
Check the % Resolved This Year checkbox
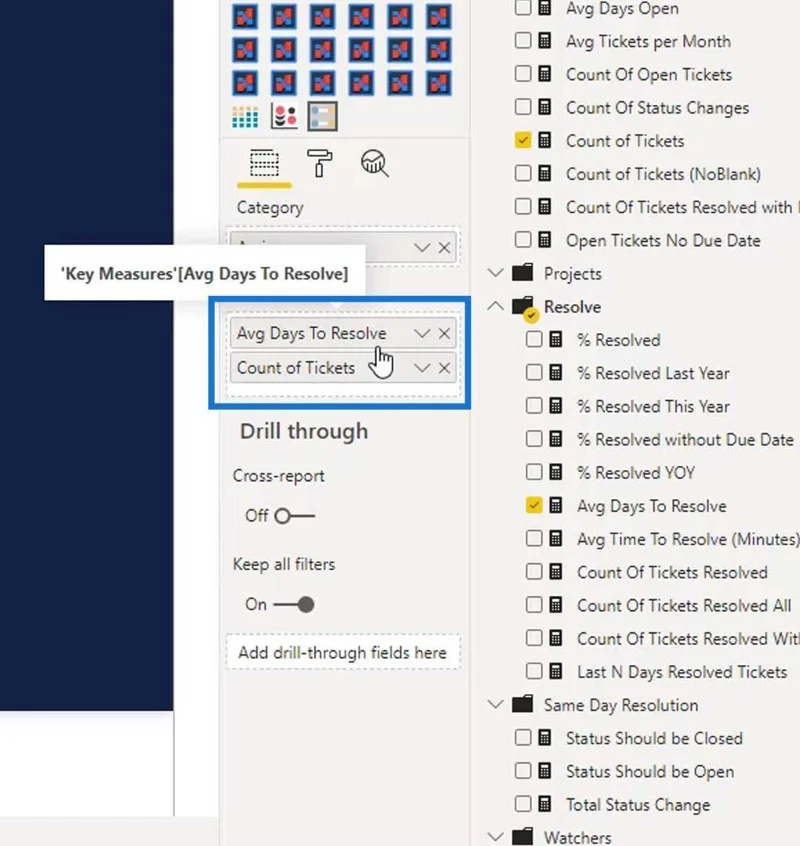[x=534, y=406]
